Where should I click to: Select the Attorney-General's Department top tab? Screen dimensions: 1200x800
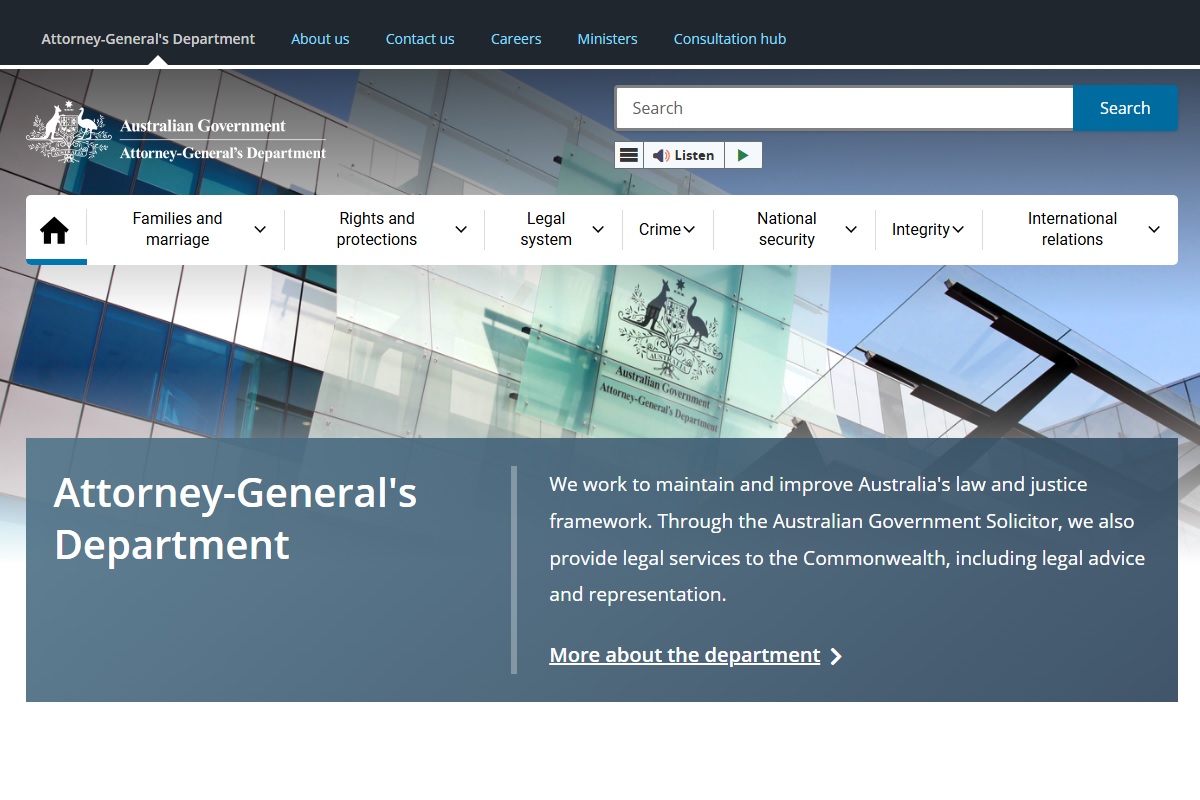[148, 39]
